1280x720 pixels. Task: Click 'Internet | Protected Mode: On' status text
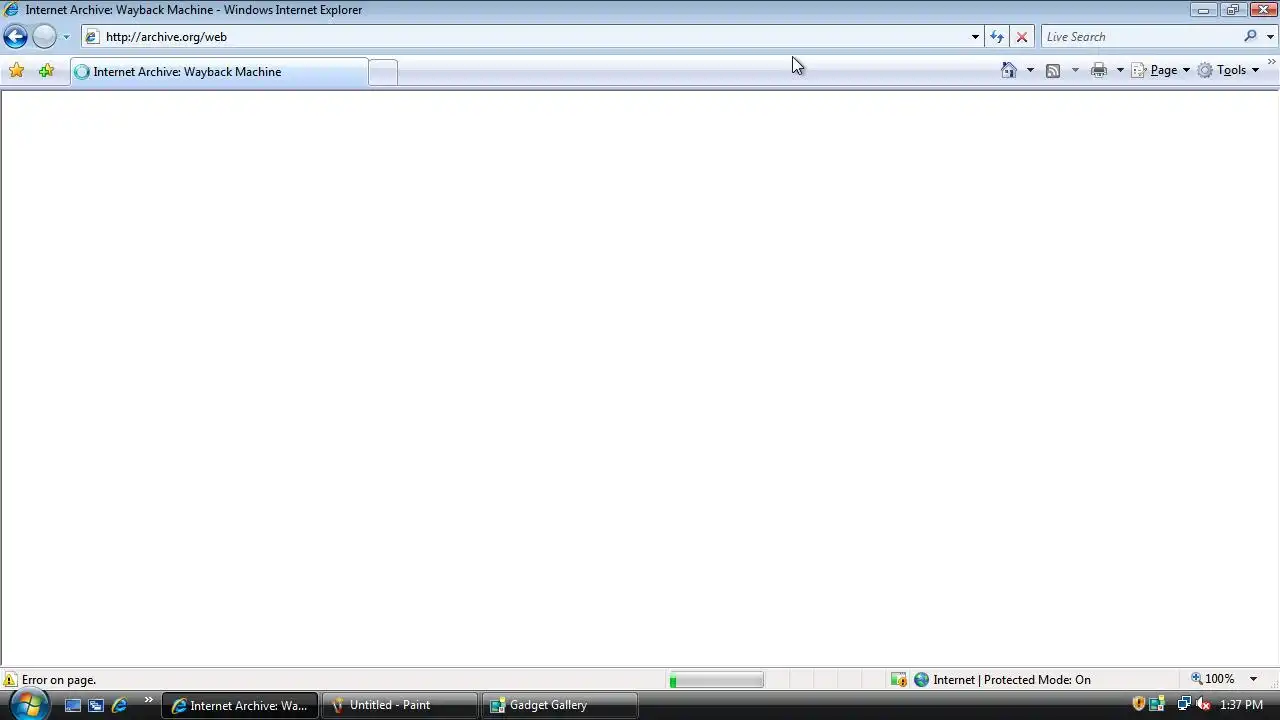[x=1012, y=680]
